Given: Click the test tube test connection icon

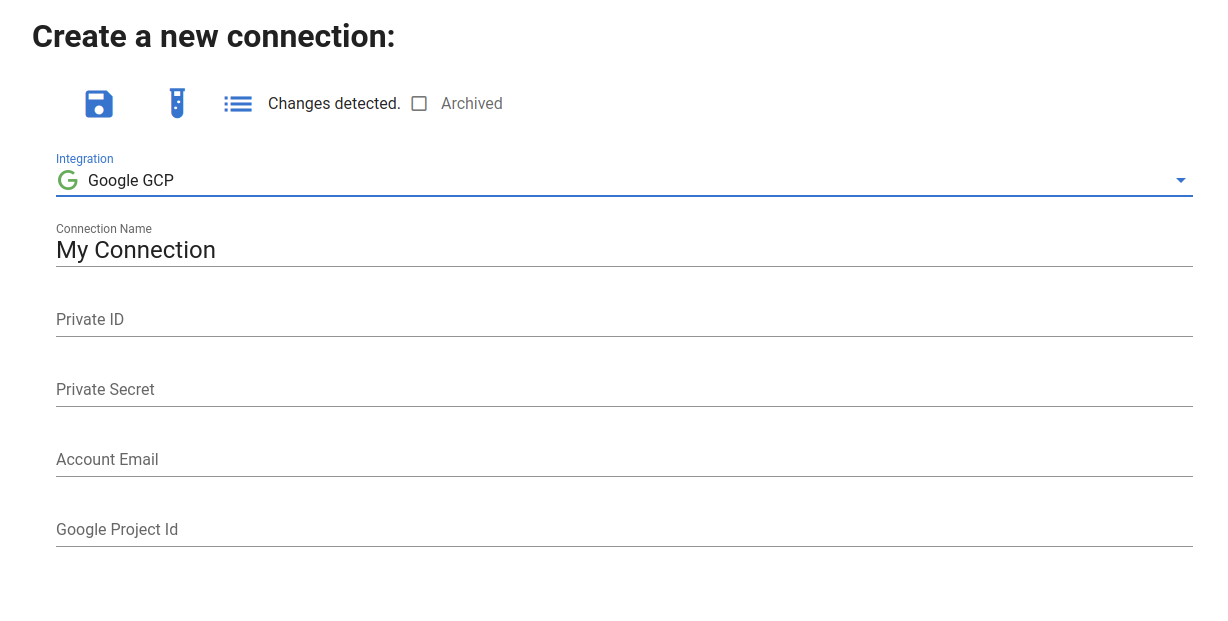Looking at the screenshot, I should (177, 103).
